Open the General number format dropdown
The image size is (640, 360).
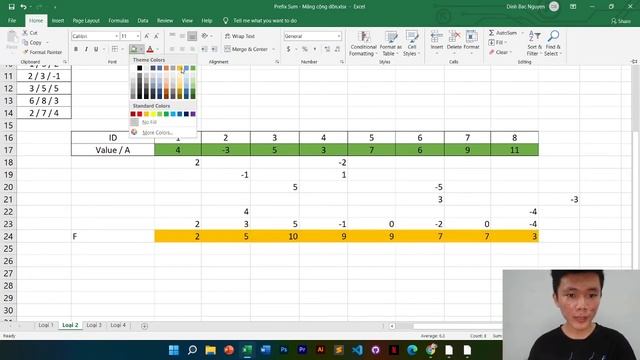click(x=339, y=36)
